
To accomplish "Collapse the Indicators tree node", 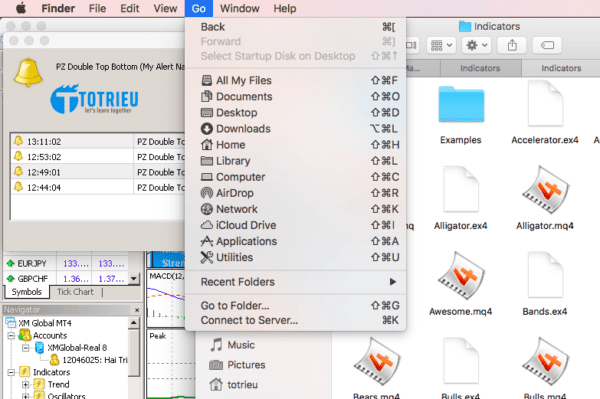I will click(x=11, y=372).
